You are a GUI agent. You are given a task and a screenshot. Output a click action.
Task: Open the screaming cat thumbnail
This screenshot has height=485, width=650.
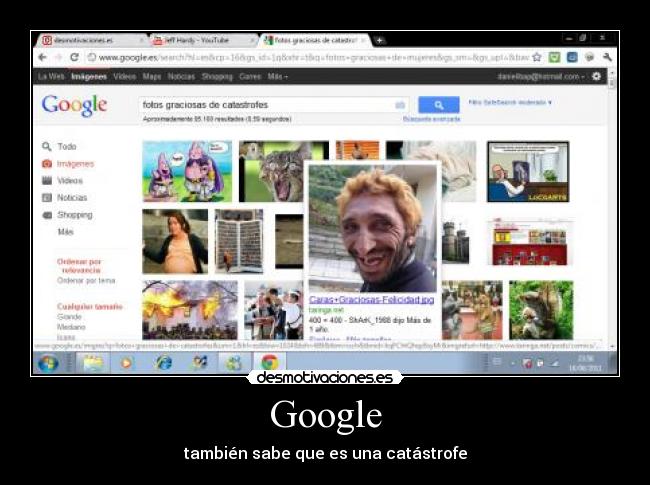(272, 171)
